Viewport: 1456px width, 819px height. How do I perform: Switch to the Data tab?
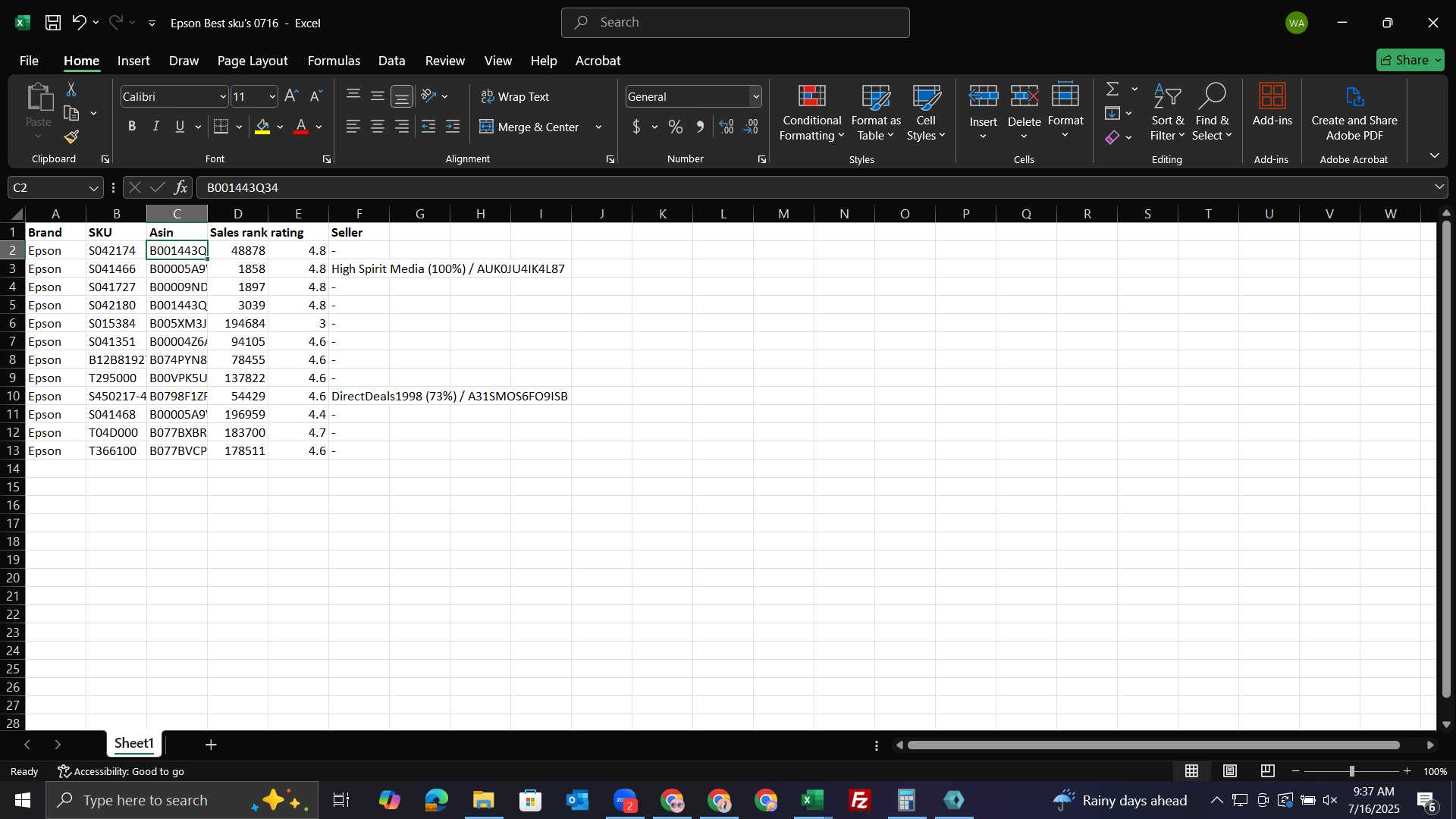pyautogui.click(x=391, y=61)
